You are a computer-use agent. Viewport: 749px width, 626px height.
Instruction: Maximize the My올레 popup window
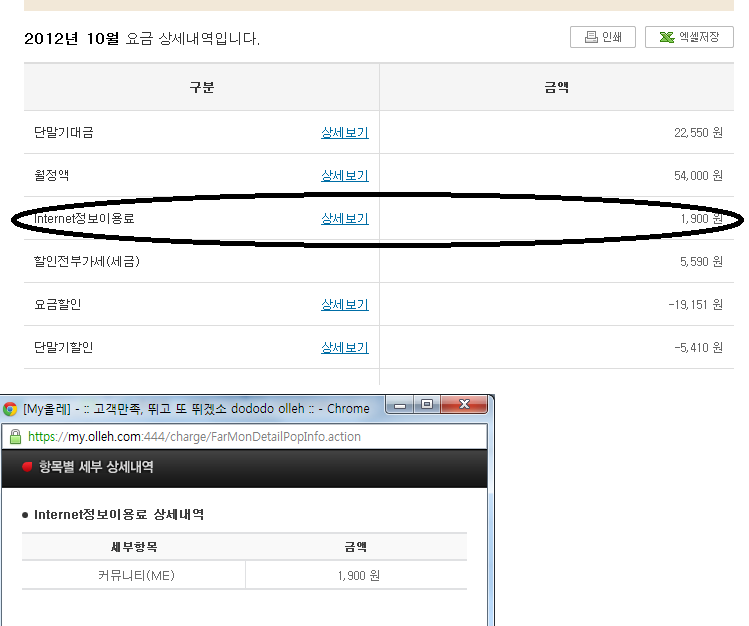click(427, 406)
